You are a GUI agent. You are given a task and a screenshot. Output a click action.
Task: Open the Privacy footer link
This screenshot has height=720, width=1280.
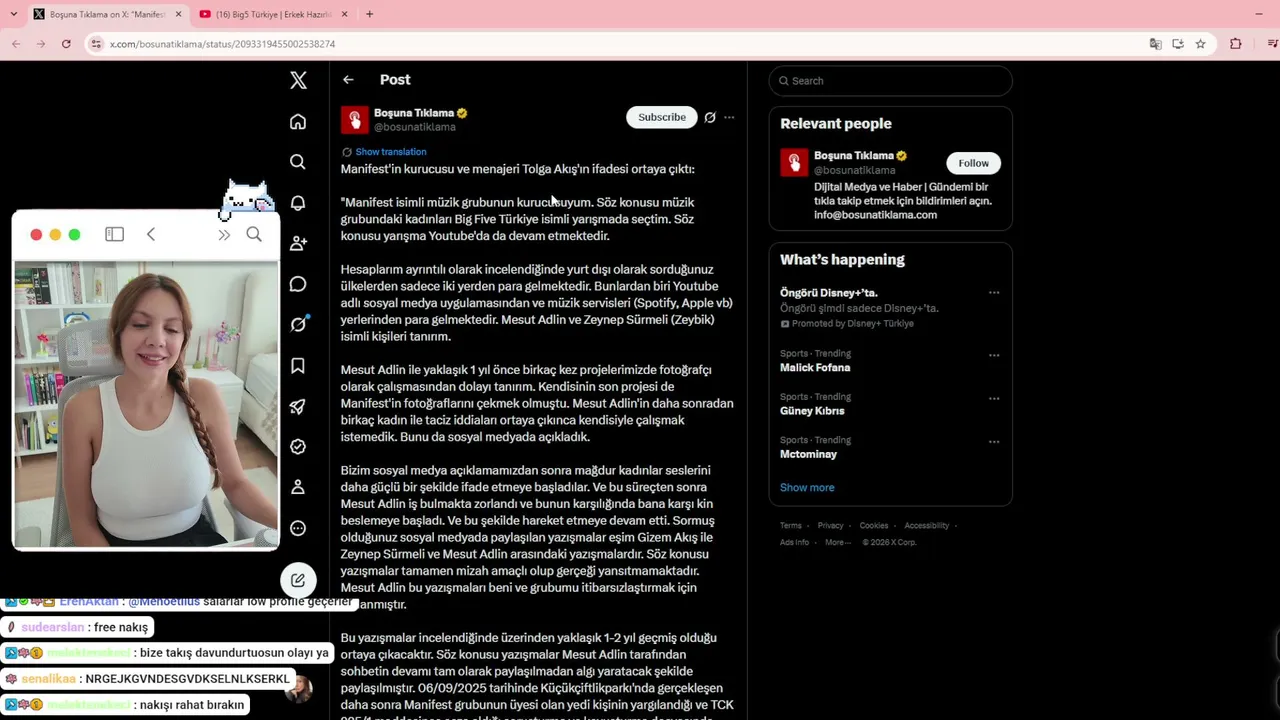pos(831,526)
